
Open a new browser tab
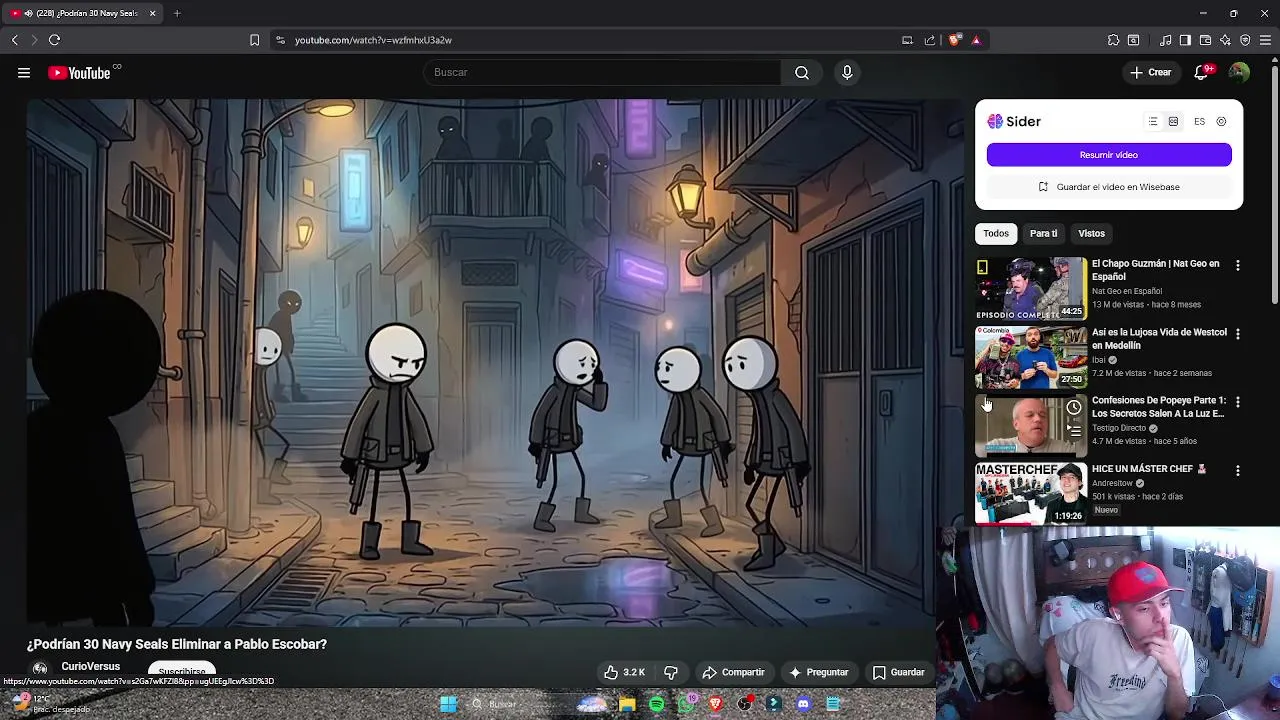tap(177, 13)
